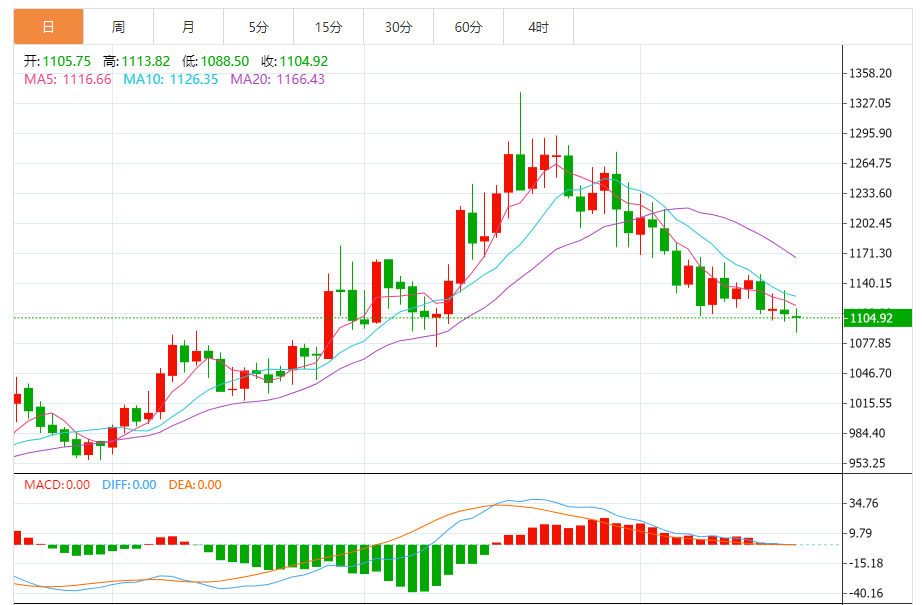Click the MA20: 1166.43 indicator label
This screenshot has width=922, height=605.
click(277, 79)
